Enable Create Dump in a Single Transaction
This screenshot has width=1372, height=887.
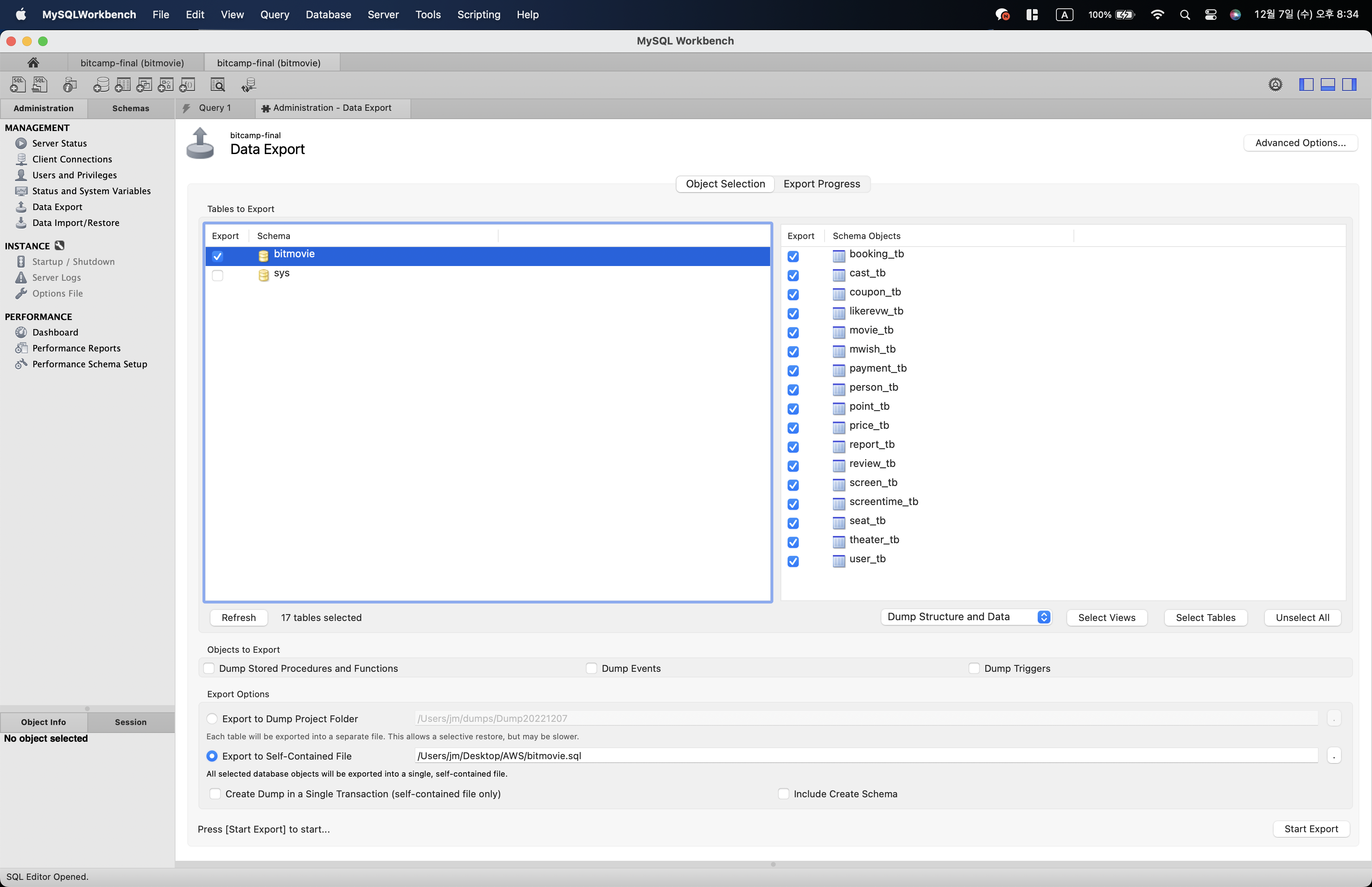(x=215, y=794)
